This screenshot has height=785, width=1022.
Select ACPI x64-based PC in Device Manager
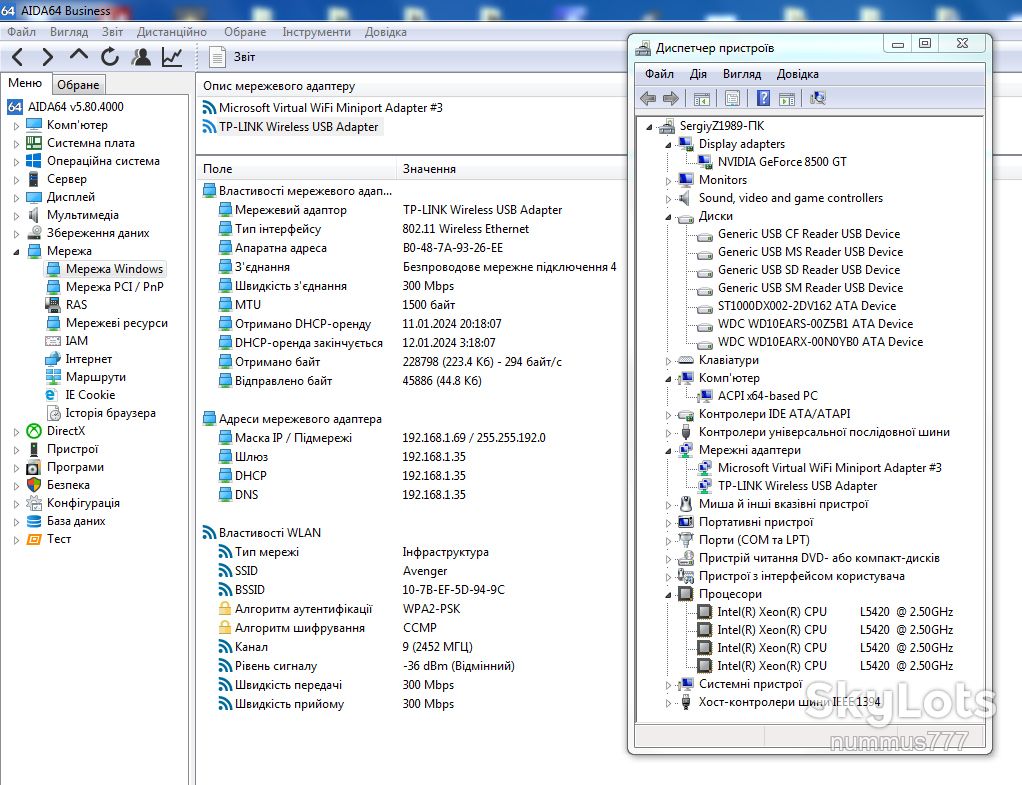pyautogui.click(x=768, y=396)
